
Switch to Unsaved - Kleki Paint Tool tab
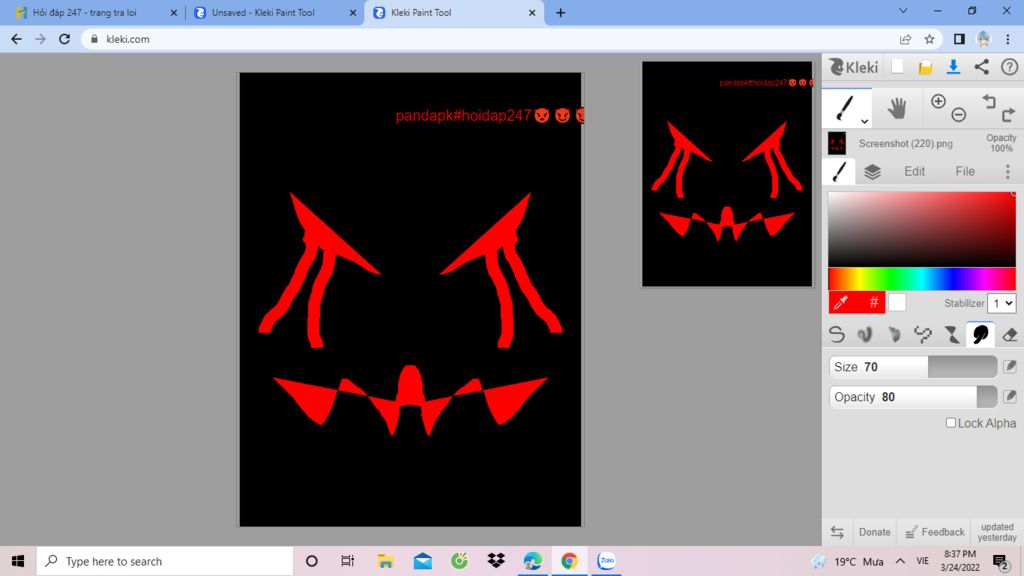point(275,12)
